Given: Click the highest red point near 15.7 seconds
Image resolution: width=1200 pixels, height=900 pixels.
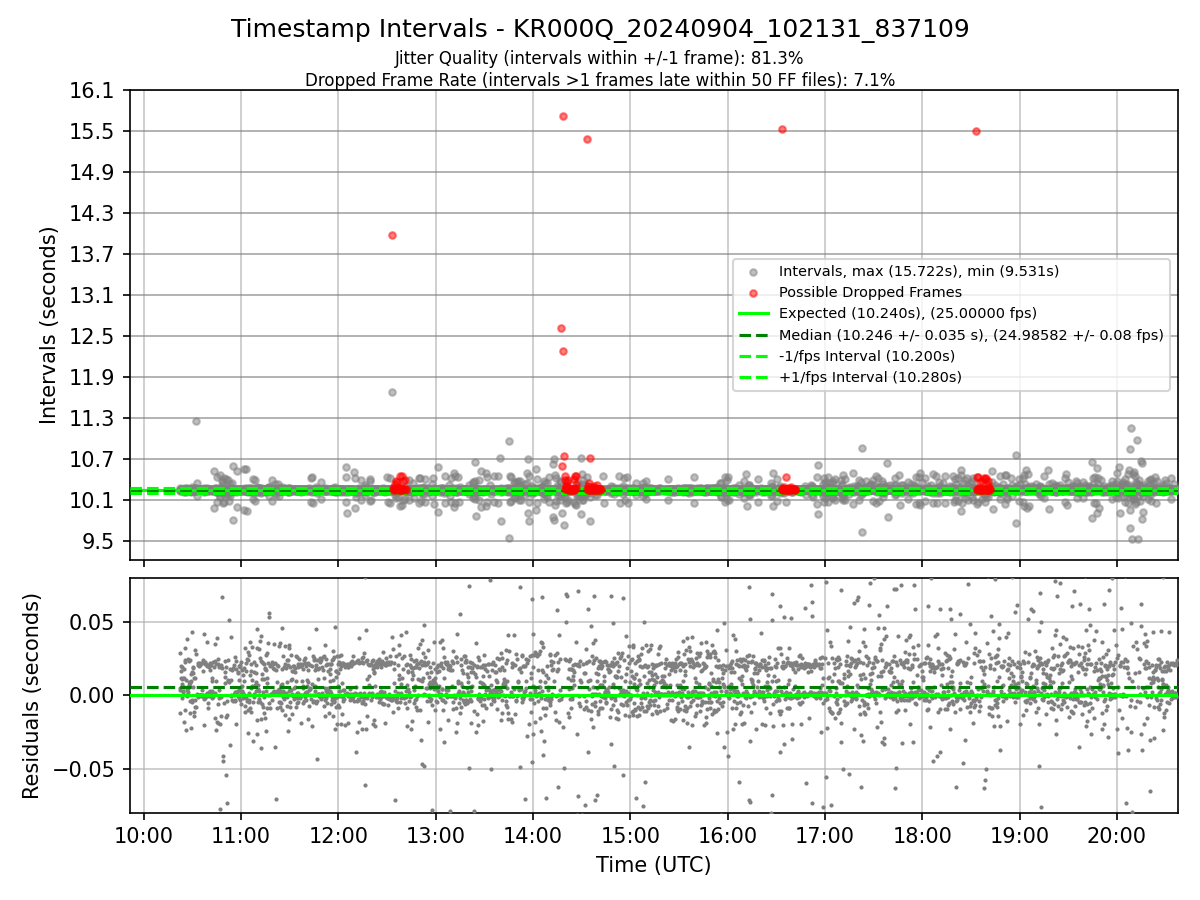Looking at the screenshot, I should click(x=563, y=116).
